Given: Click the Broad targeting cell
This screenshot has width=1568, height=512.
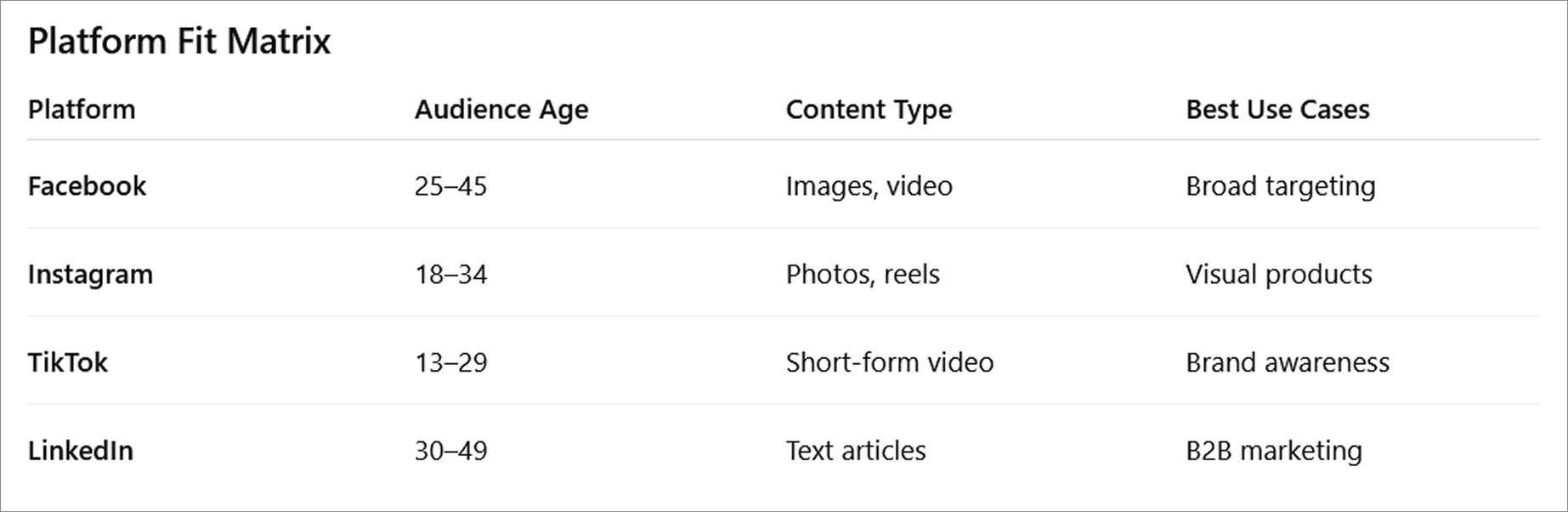Looking at the screenshot, I should (x=1280, y=186).
